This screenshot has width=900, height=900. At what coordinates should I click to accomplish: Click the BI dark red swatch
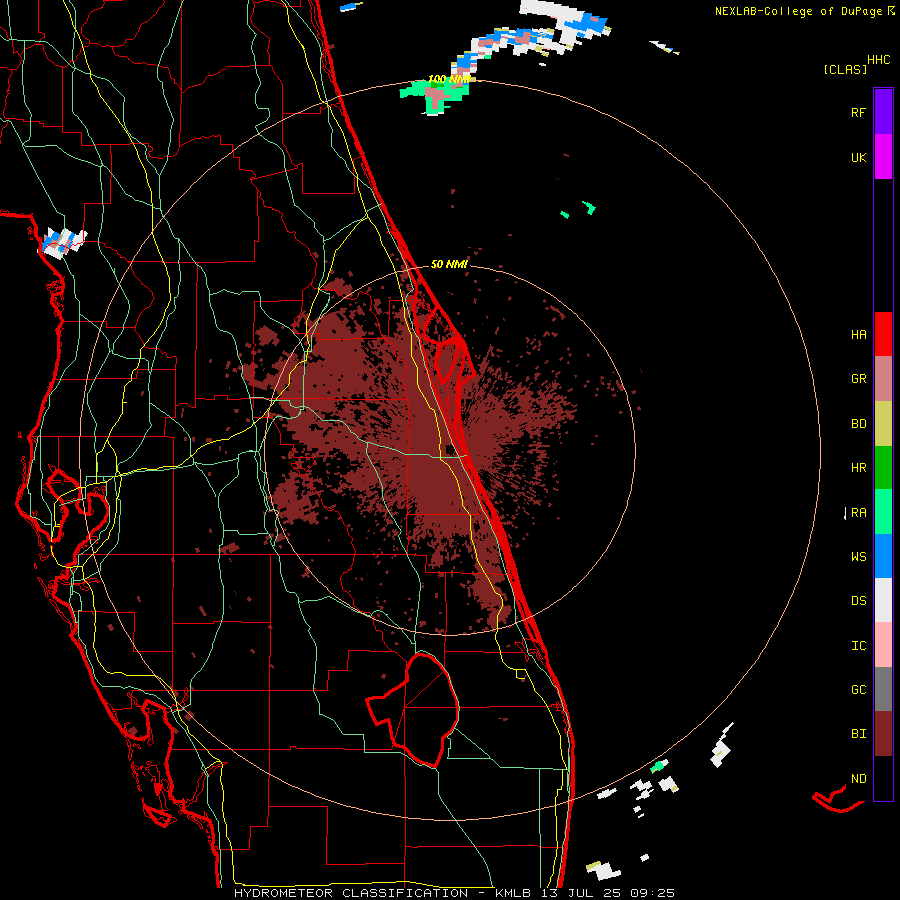(883, 734)
